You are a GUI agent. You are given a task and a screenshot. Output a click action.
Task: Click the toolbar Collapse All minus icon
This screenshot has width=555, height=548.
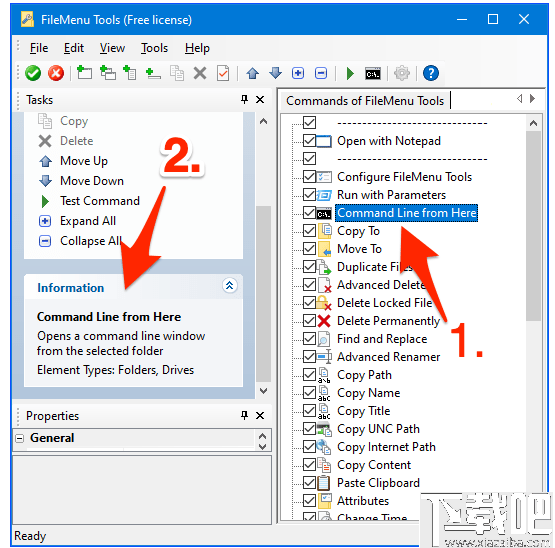tap(321, 73)
